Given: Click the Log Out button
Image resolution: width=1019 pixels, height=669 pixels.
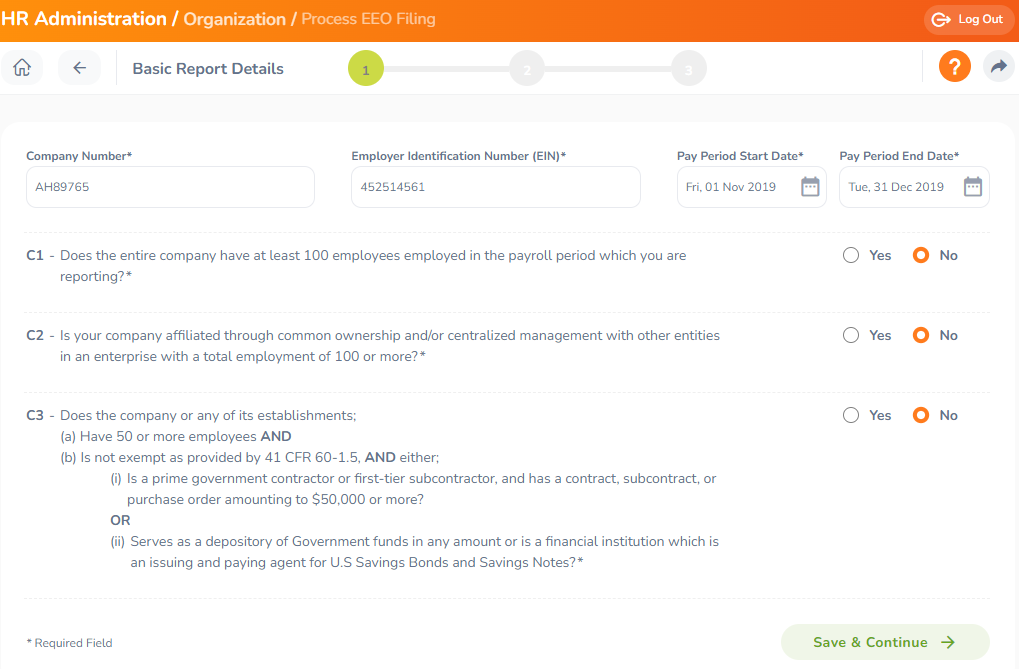Looking at the screenshot, I should click(x=968, y=20).
